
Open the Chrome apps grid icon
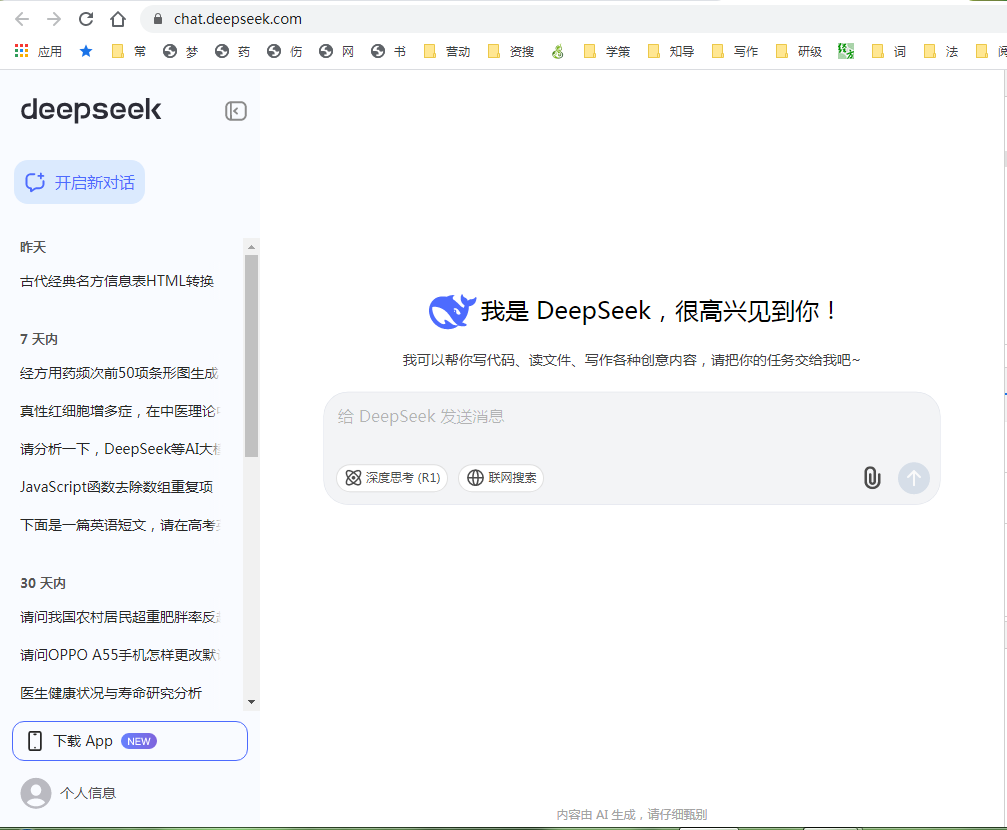pyautogui.click(x=22, y=51)
